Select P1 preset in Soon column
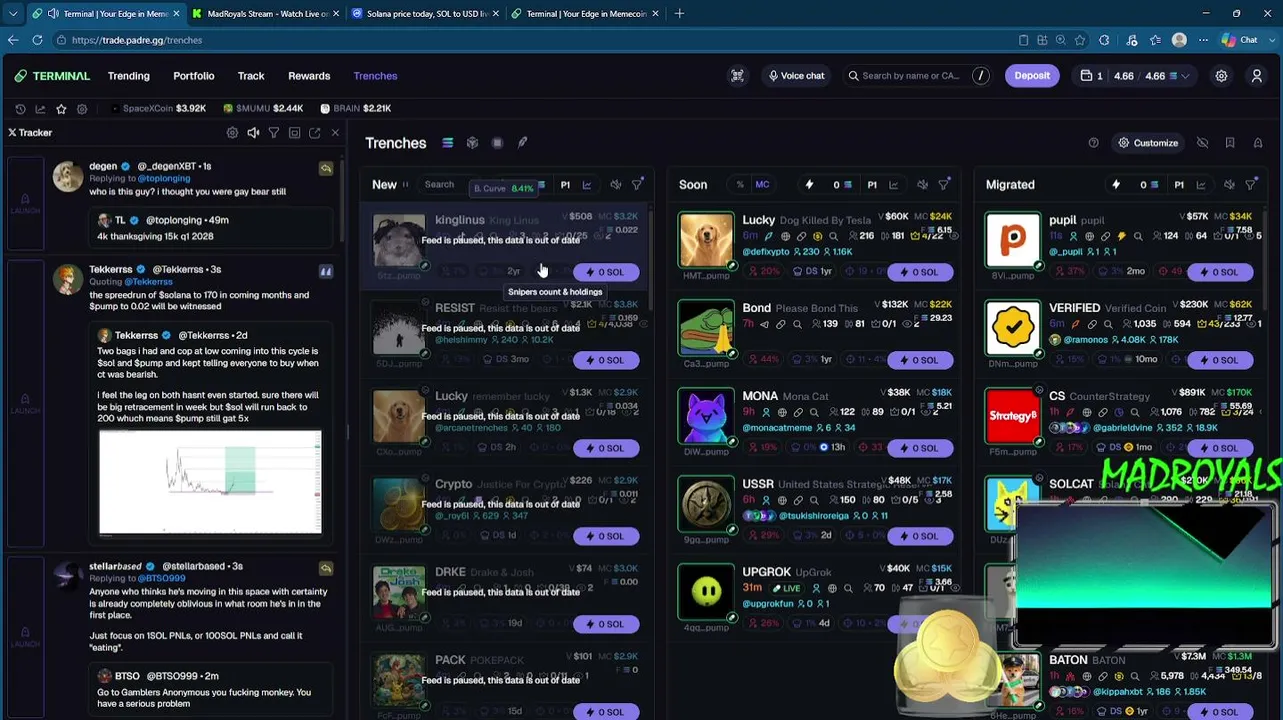The image size is (1283, 720). (x=872, y=185)
